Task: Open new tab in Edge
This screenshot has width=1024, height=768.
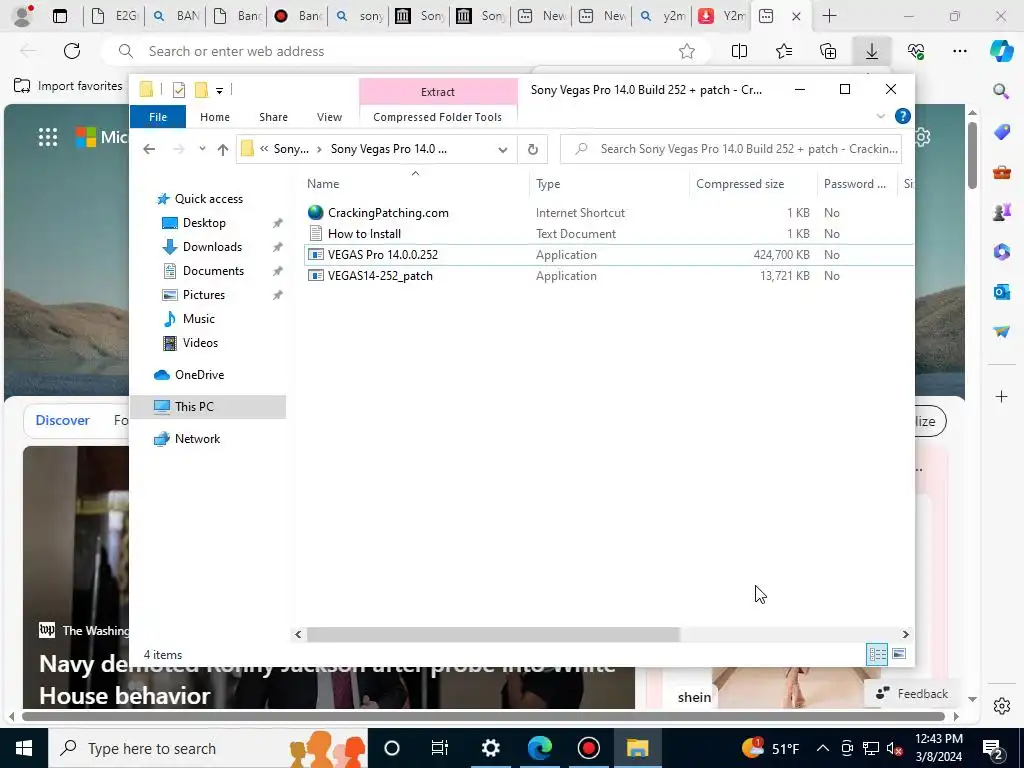Action: pyautogui.click(x=829, y=16)
